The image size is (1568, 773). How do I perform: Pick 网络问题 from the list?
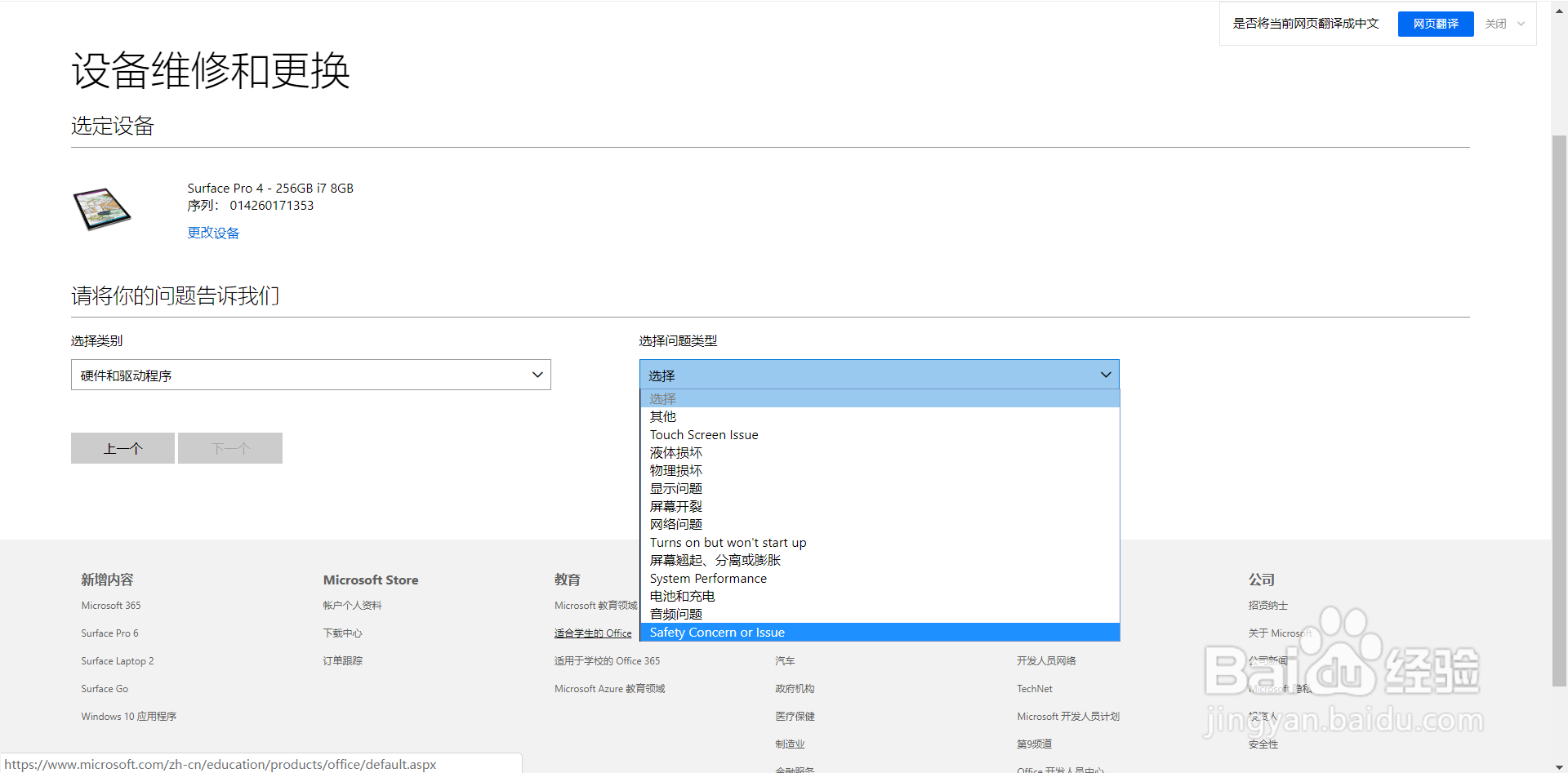point(880,524)
